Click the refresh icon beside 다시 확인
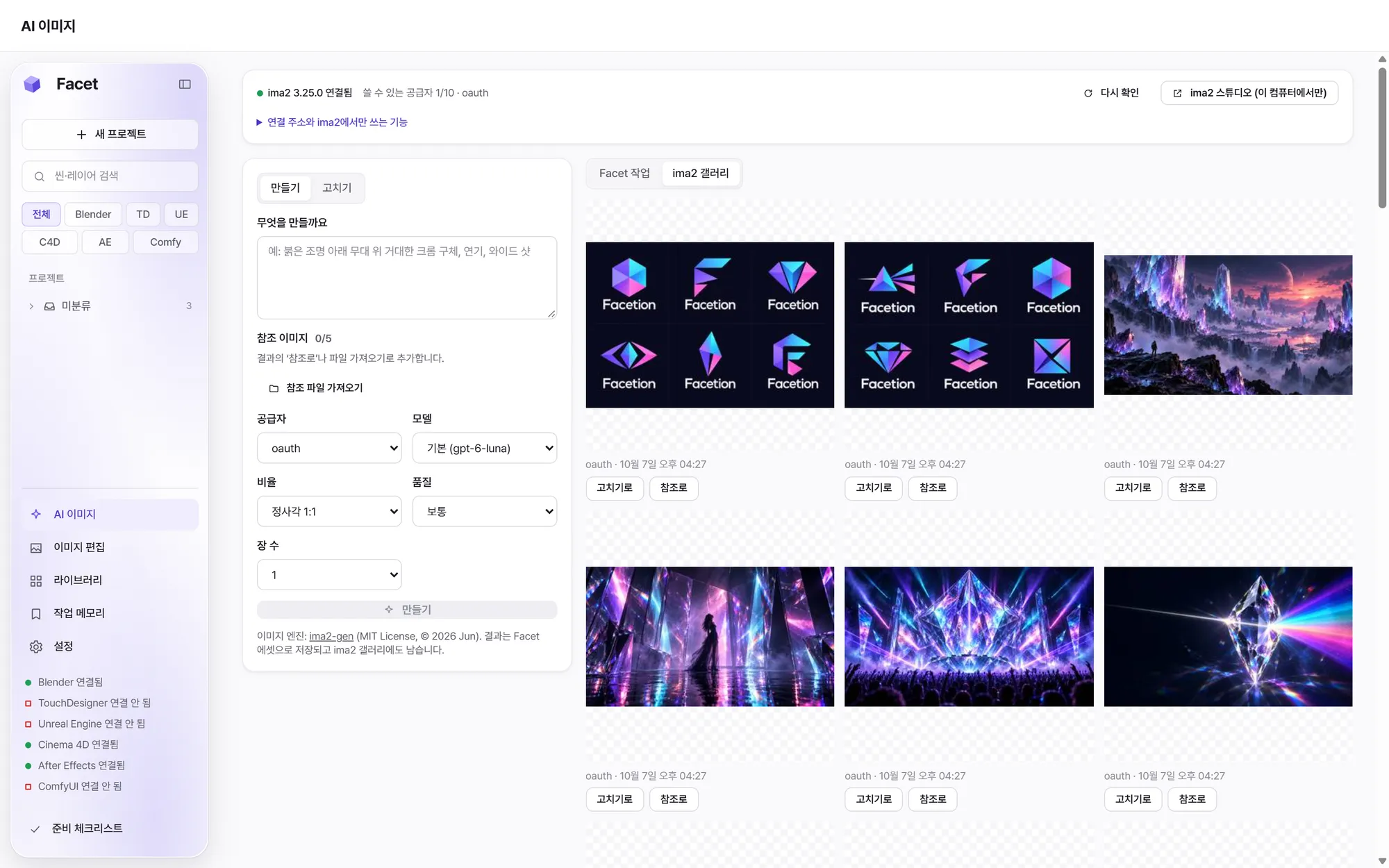This screenshot has height=868, width=1389. tap(1088, 93)
